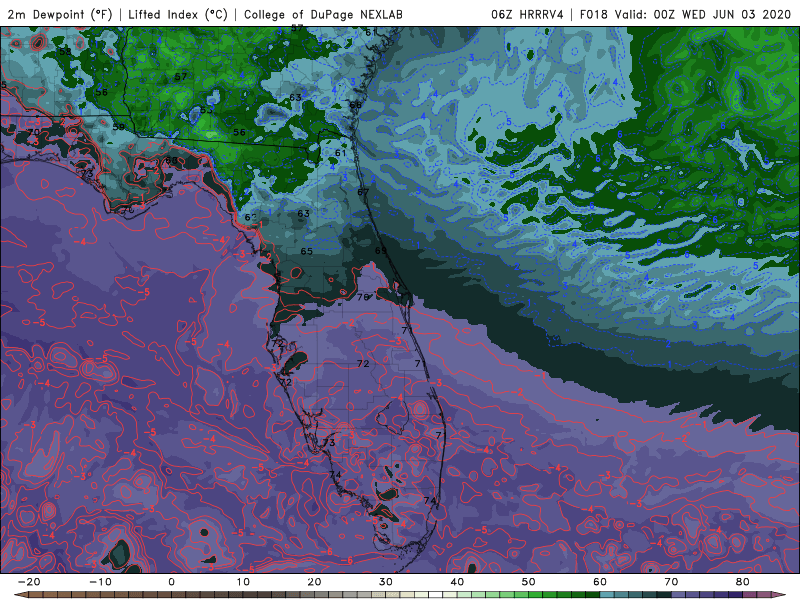Click the dewpoint reading 53 on map

coord(206,110)
